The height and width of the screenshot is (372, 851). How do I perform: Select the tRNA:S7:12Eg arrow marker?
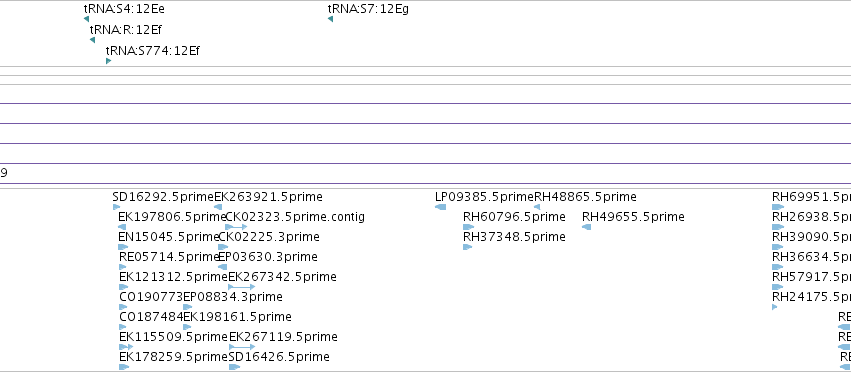tap(330, 19)
